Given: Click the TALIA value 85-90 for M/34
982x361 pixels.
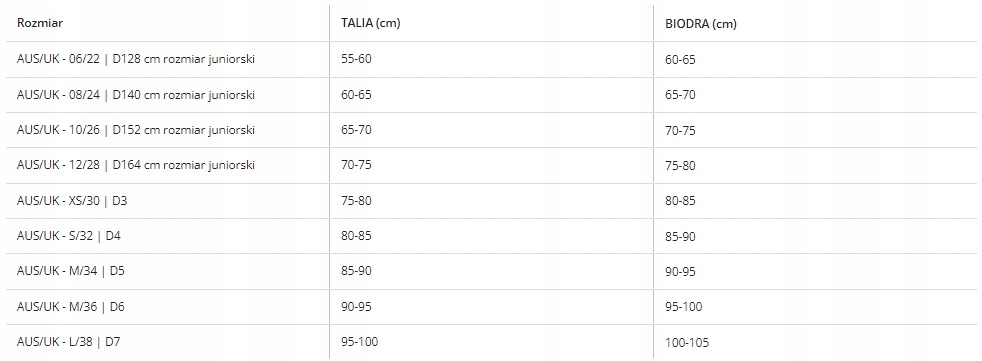Looking at the screenshot, I should [356, 271].
